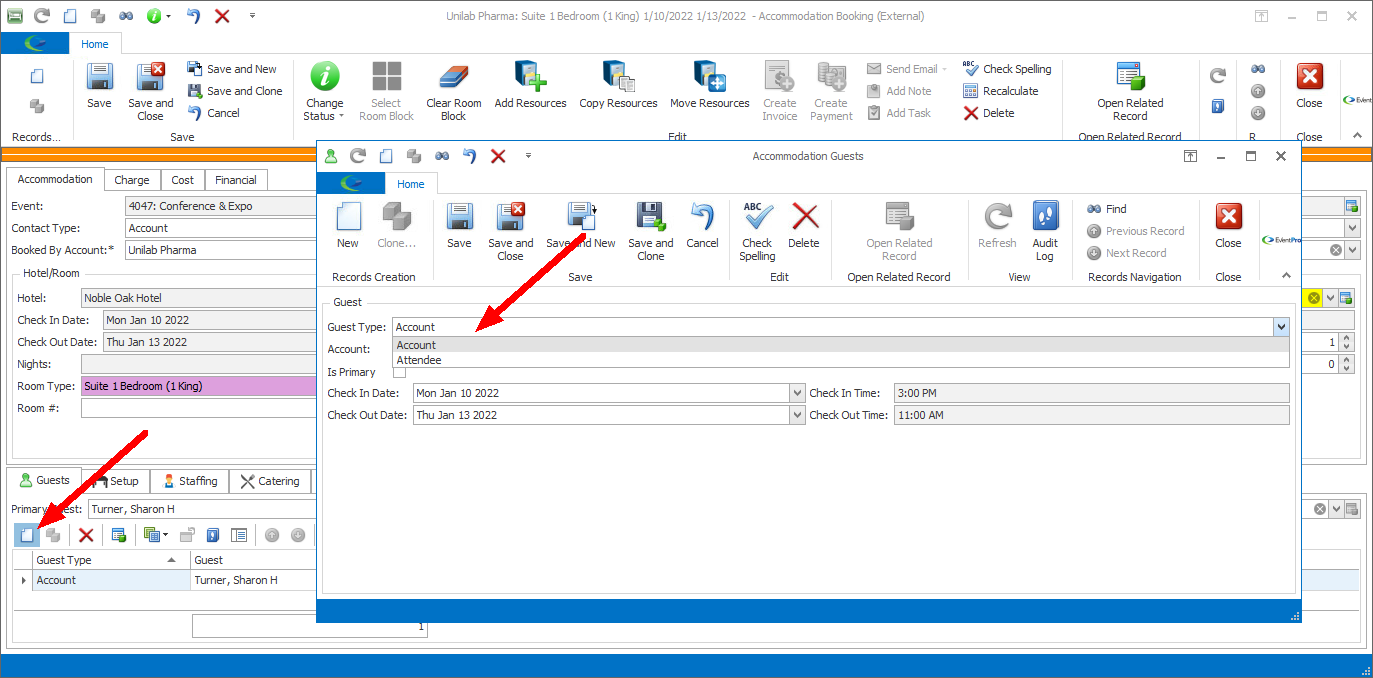Click the undo icon in the main title bar
Image resolution: width=1373 pixels, height=678 pixels.
pyautogui.click(x=194, y=16)
